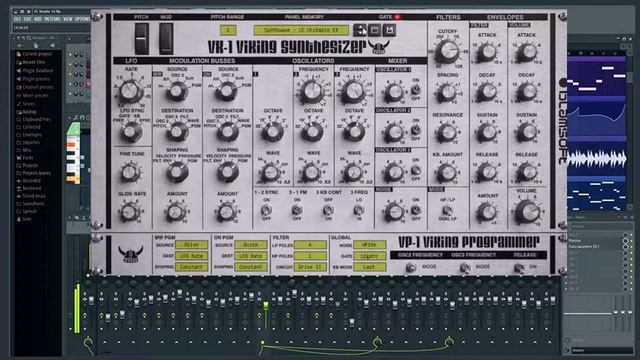
Task: Open the MW PGM Source dropdown
Action: (x=191, y=245)
